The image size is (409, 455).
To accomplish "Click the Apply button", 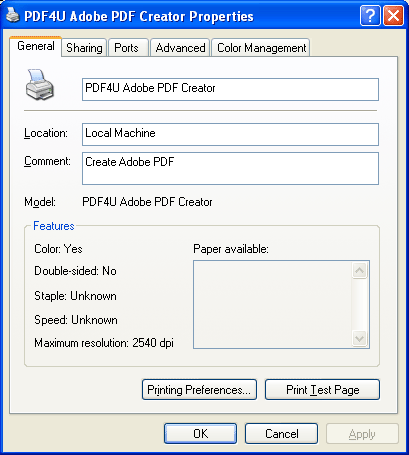I will (x=362, y=433).
